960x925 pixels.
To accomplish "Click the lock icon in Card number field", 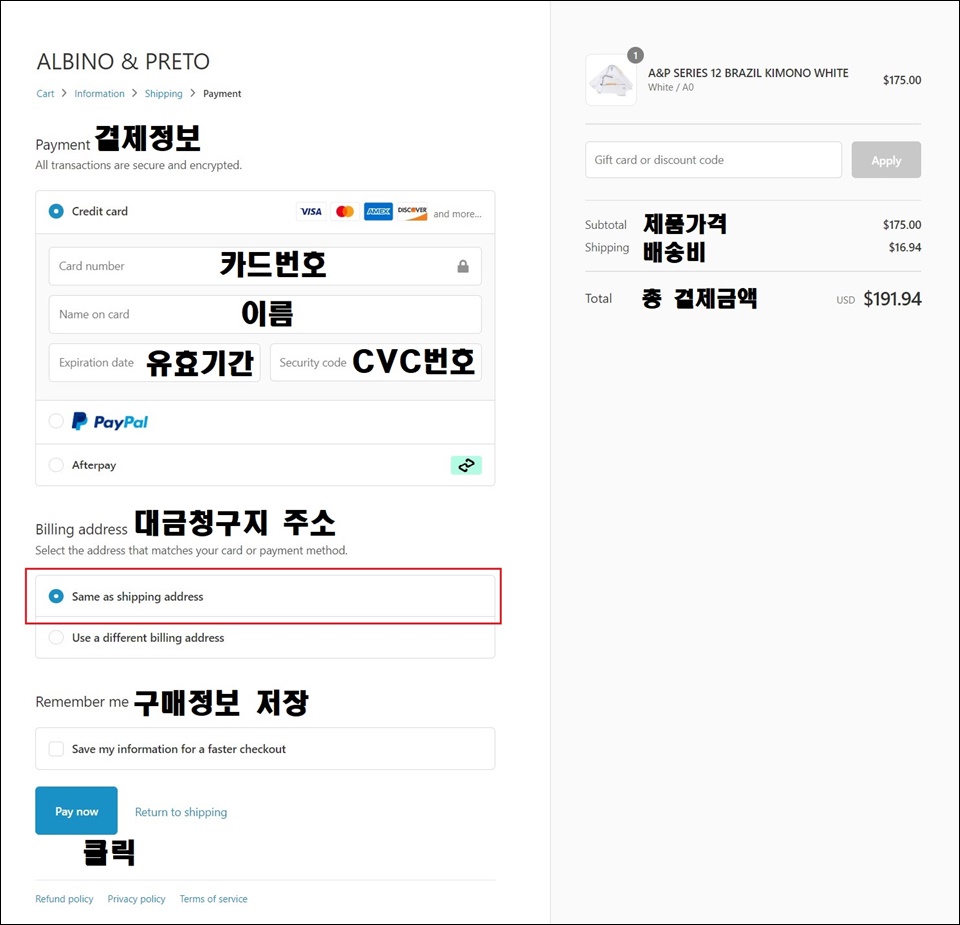I will pyautogui.click(x=463, y=266).
